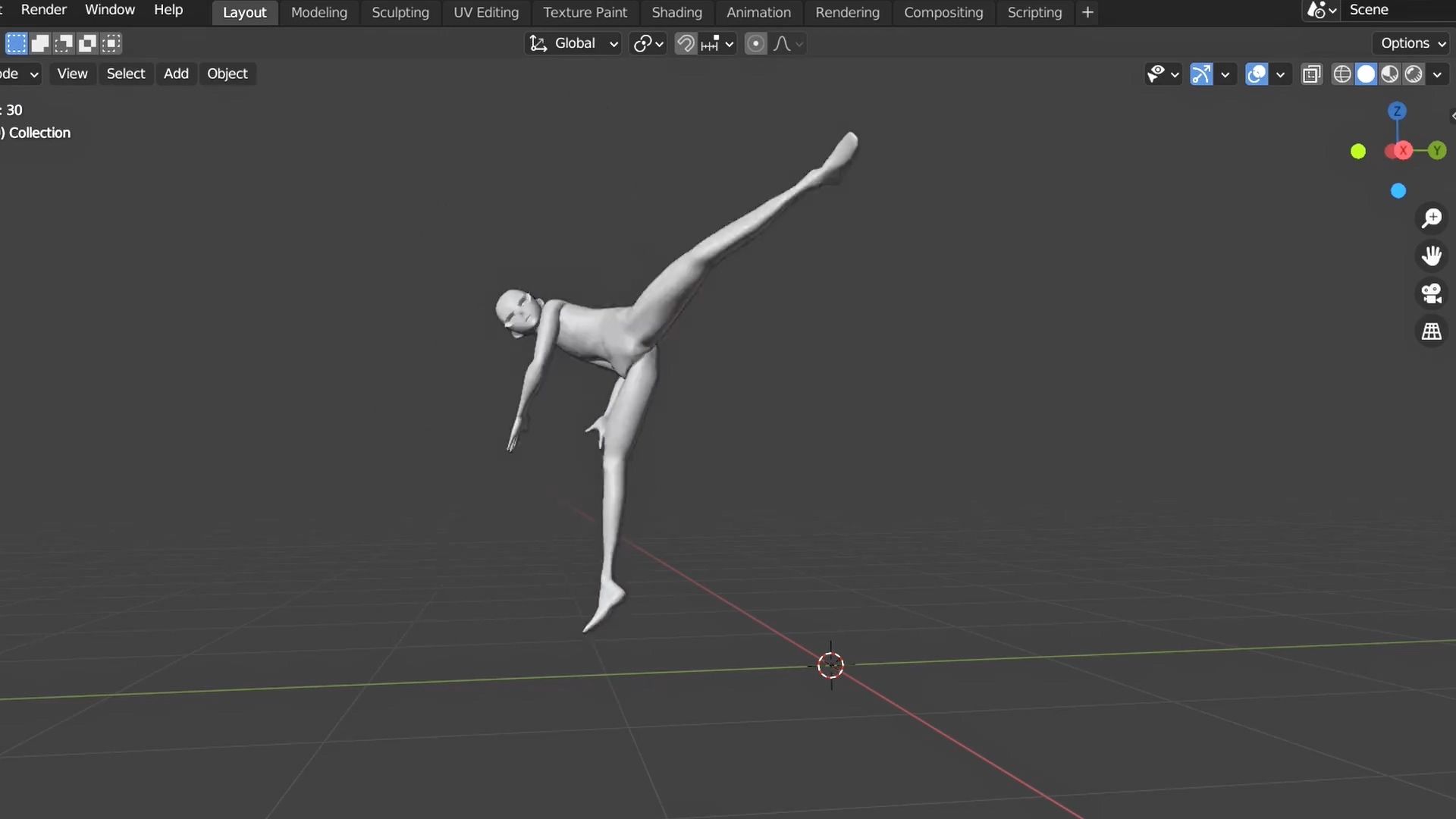Open the View menu in viewport header

pos(72,74)
